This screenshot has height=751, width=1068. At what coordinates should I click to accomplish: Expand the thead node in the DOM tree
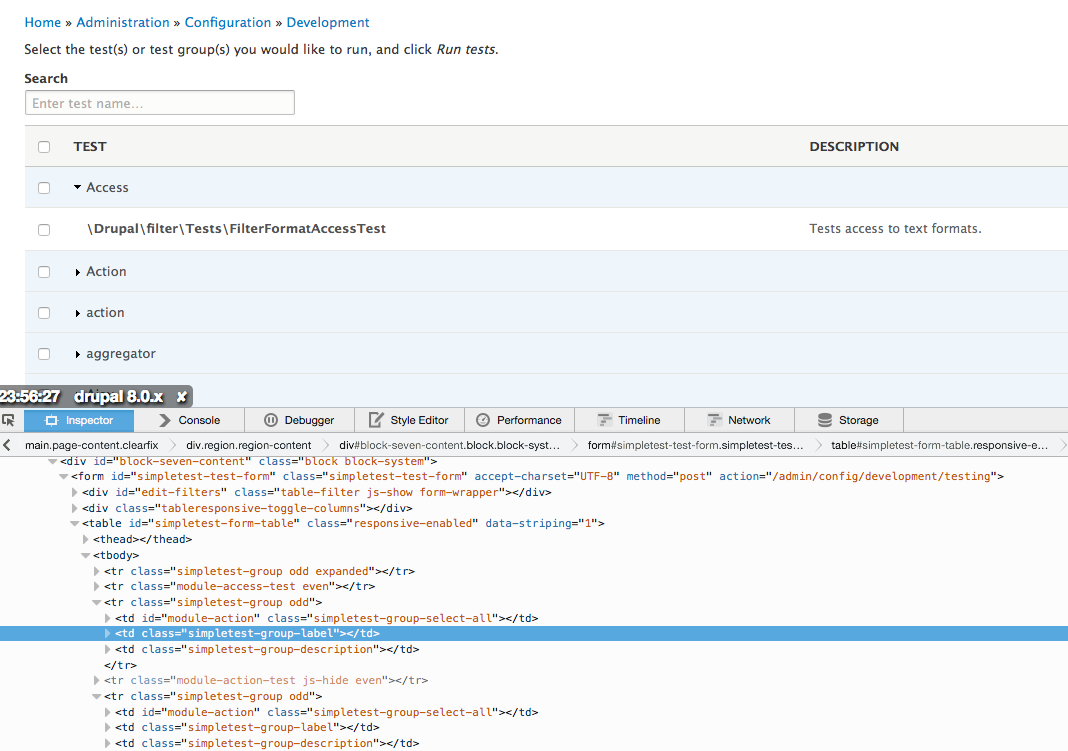point(86,539)
